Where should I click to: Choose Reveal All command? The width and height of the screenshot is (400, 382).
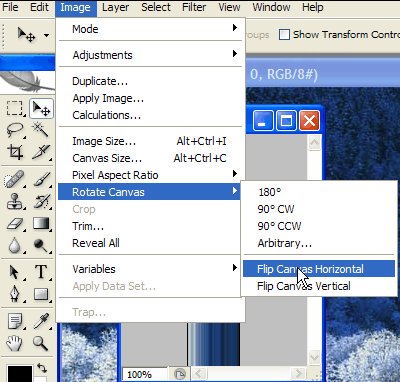click(150, 243)
